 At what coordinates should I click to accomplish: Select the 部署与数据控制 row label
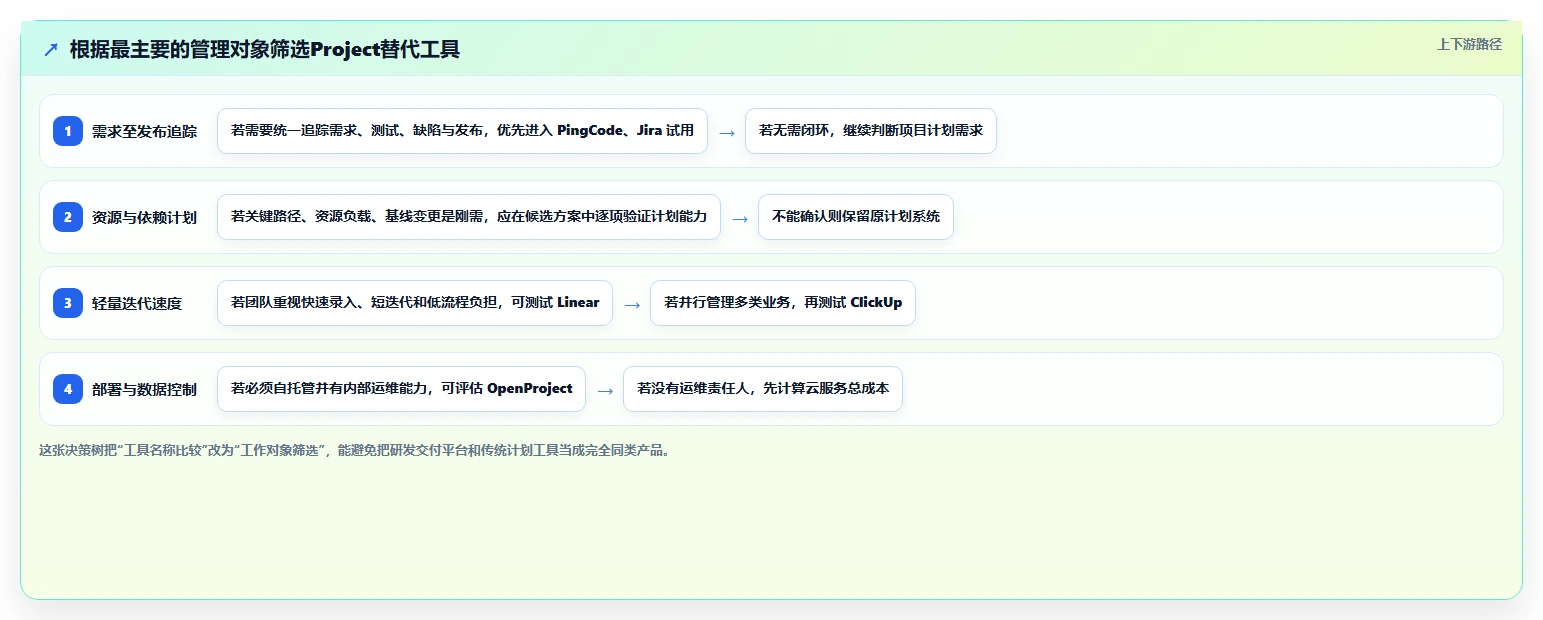tap(144, 389)
